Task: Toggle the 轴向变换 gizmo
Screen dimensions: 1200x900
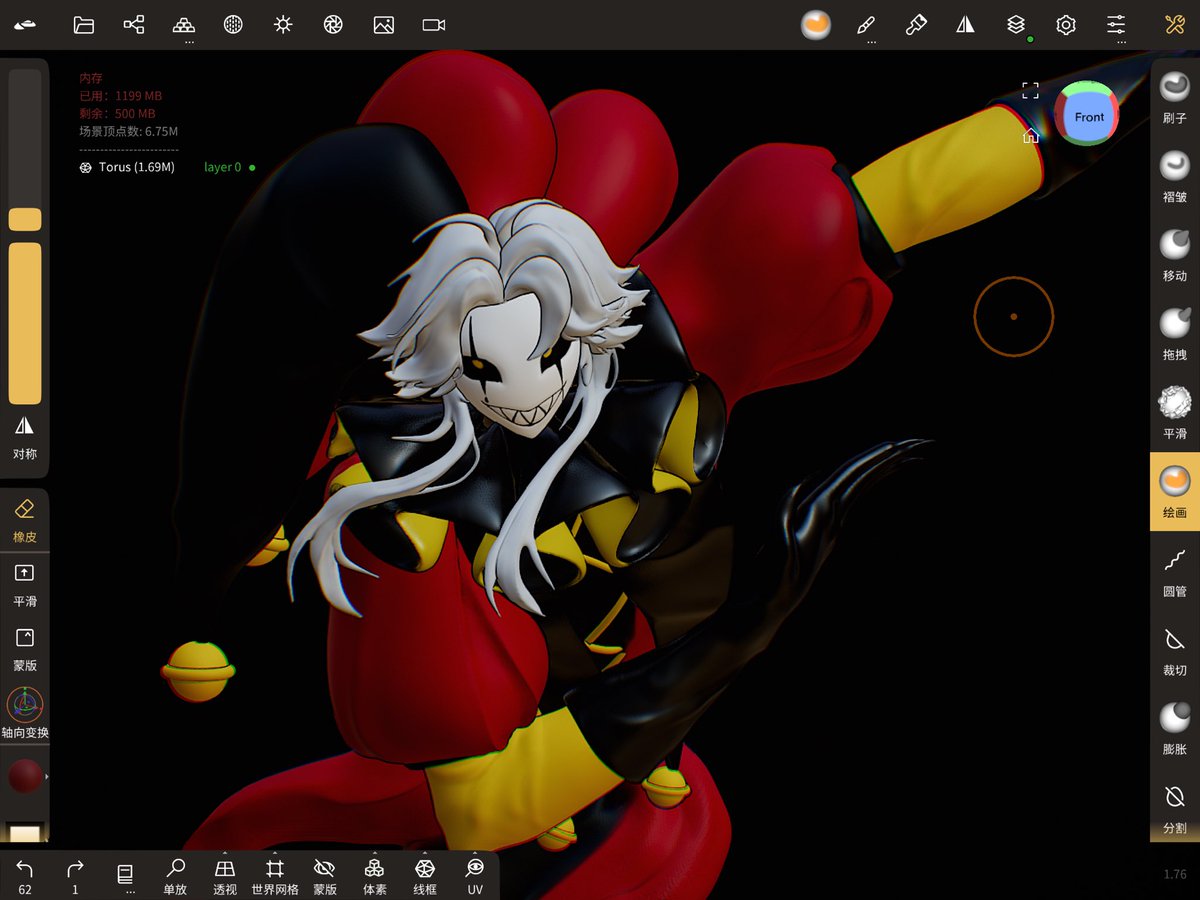Action: click(25, 713)
